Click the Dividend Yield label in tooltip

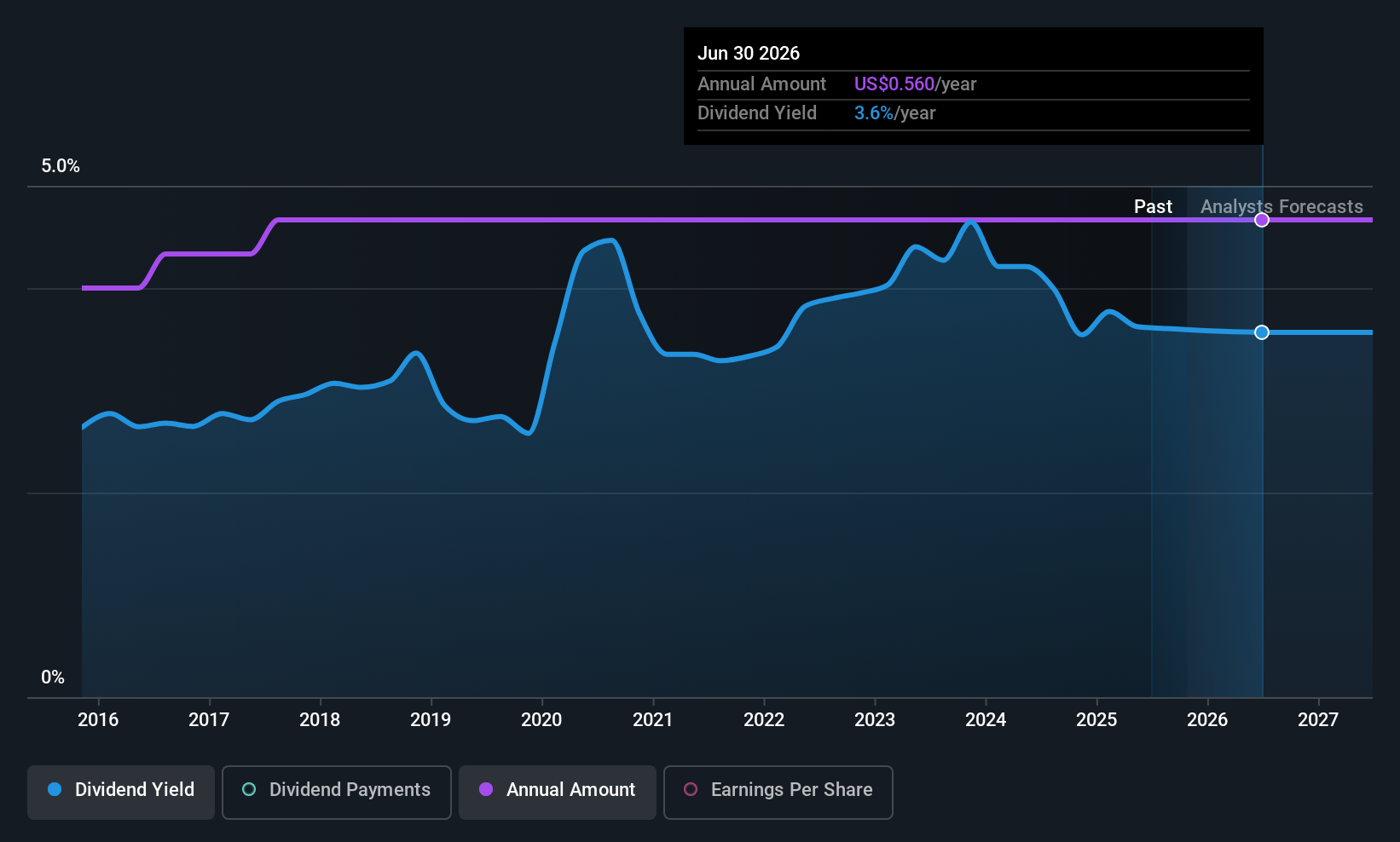coord(757,113)
